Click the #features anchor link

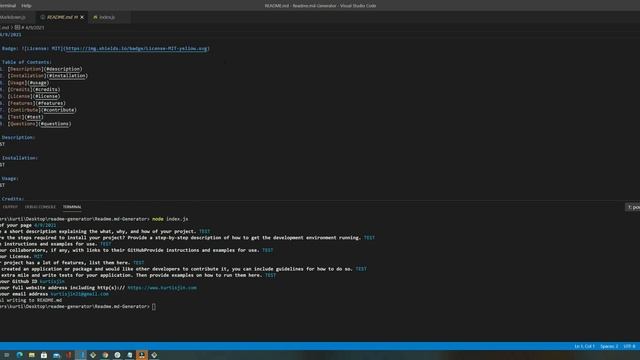[x=51, y=103]
